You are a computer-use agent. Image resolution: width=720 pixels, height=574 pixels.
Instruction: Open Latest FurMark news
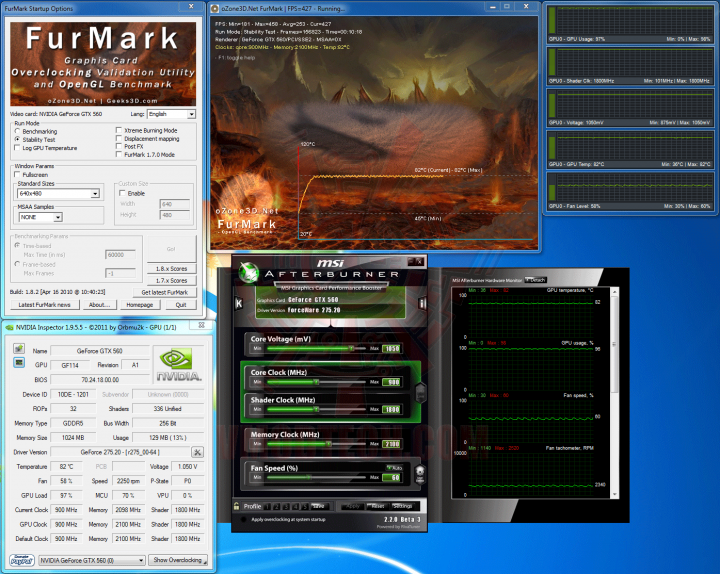coord(45,305)
